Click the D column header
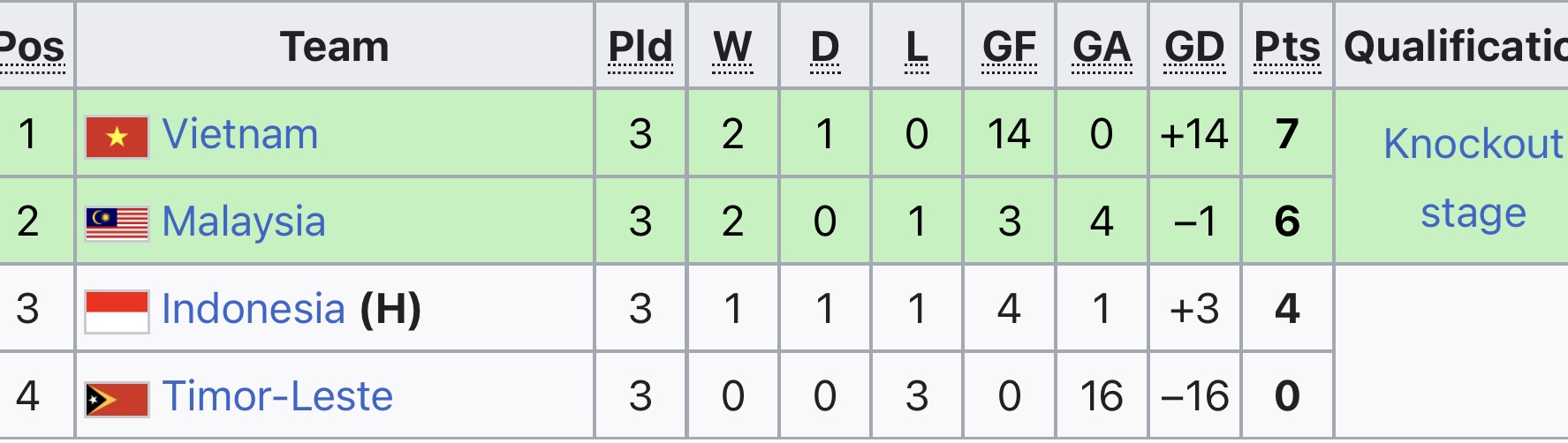The width and height of the screenshot is (1568, 443). point(825,47)
